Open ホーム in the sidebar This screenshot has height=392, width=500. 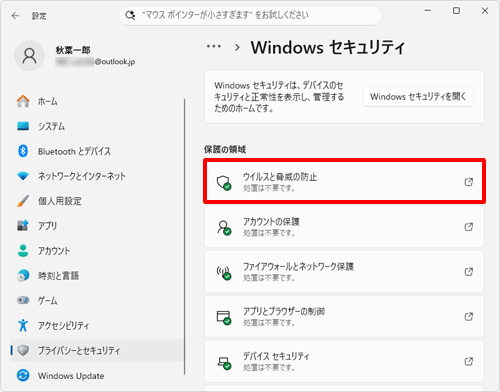click(97, 101)
